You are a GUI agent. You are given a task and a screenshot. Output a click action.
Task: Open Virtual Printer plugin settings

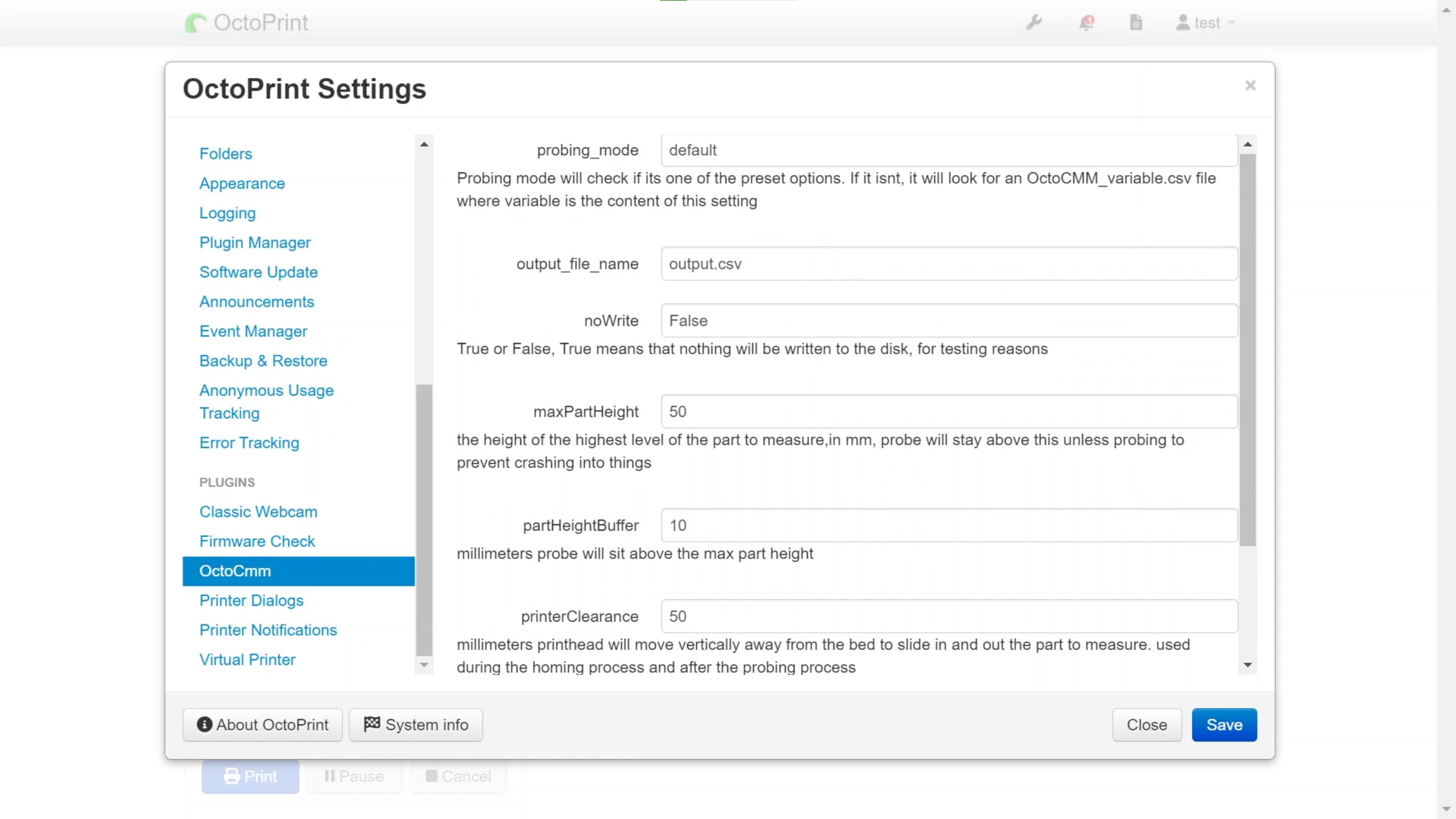(x=247, y=659)
